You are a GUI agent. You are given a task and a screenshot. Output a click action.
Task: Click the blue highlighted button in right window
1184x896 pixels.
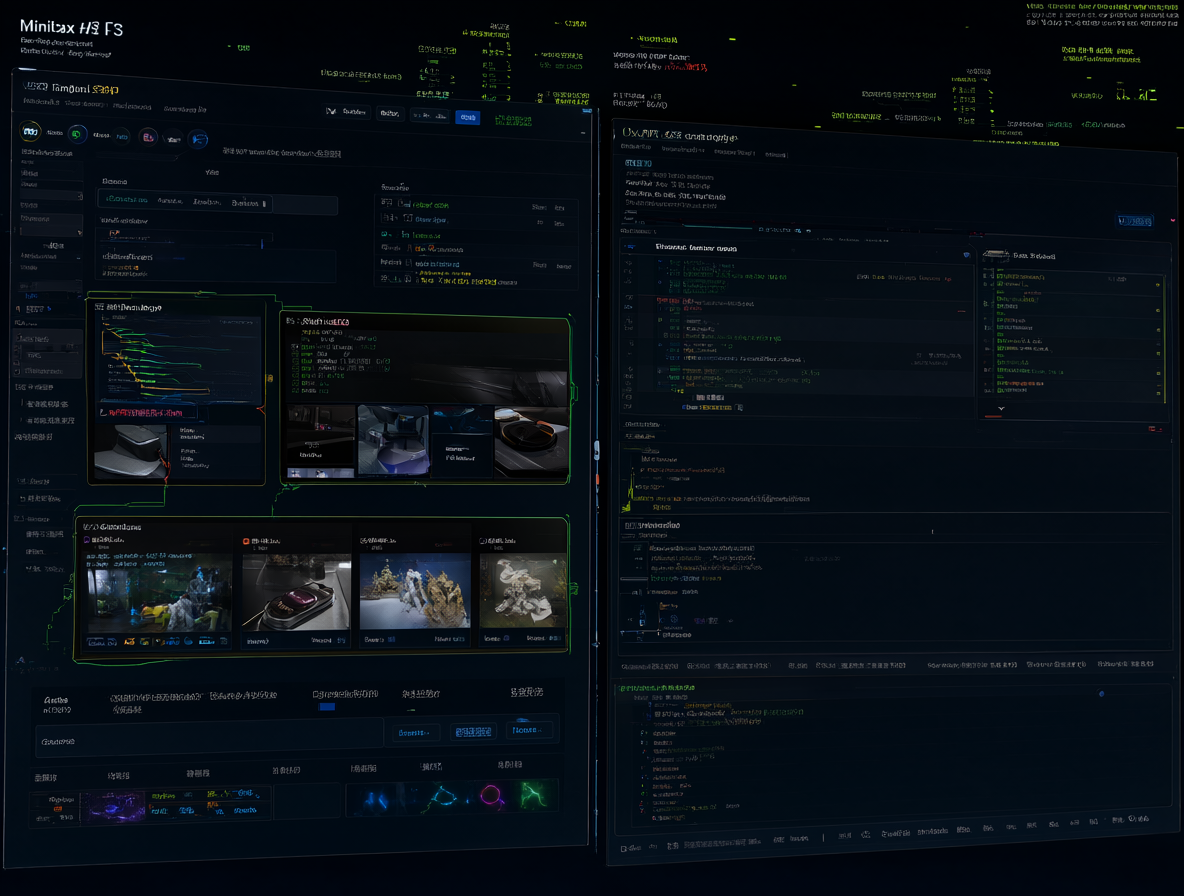click(1135, 221)
